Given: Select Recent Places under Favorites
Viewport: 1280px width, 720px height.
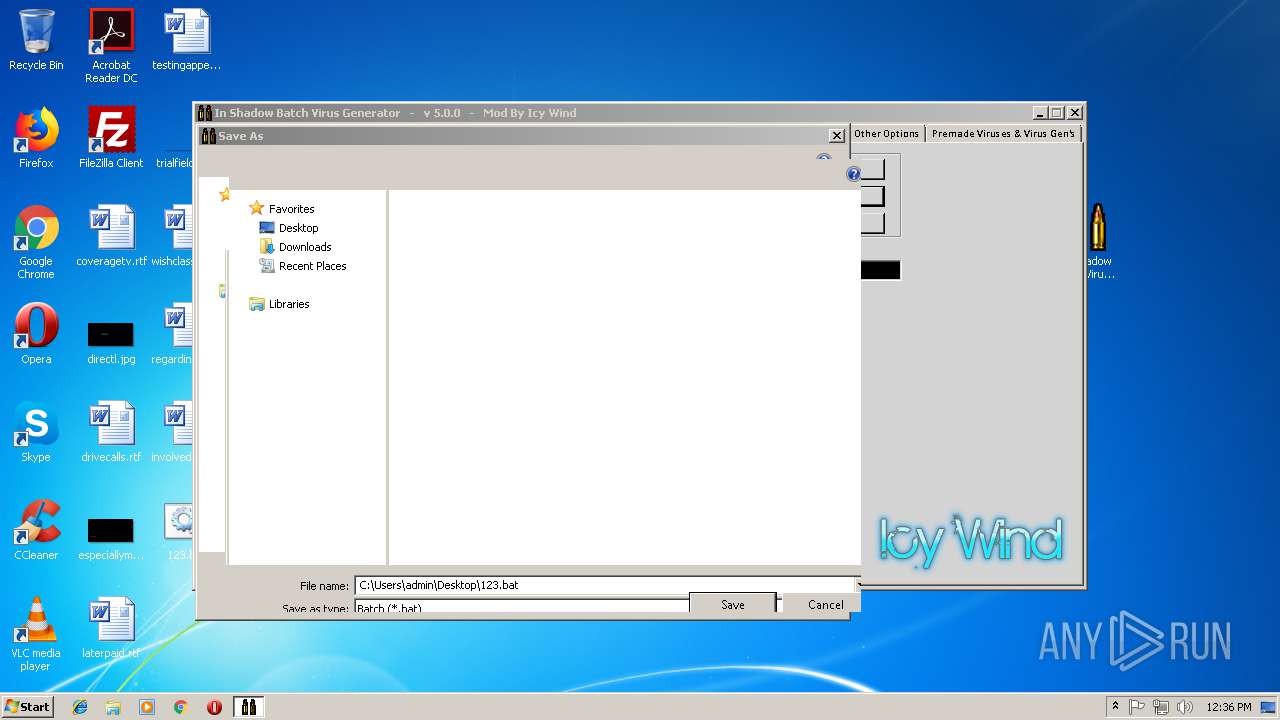Looking at the screenshot, I should point(312,266).
